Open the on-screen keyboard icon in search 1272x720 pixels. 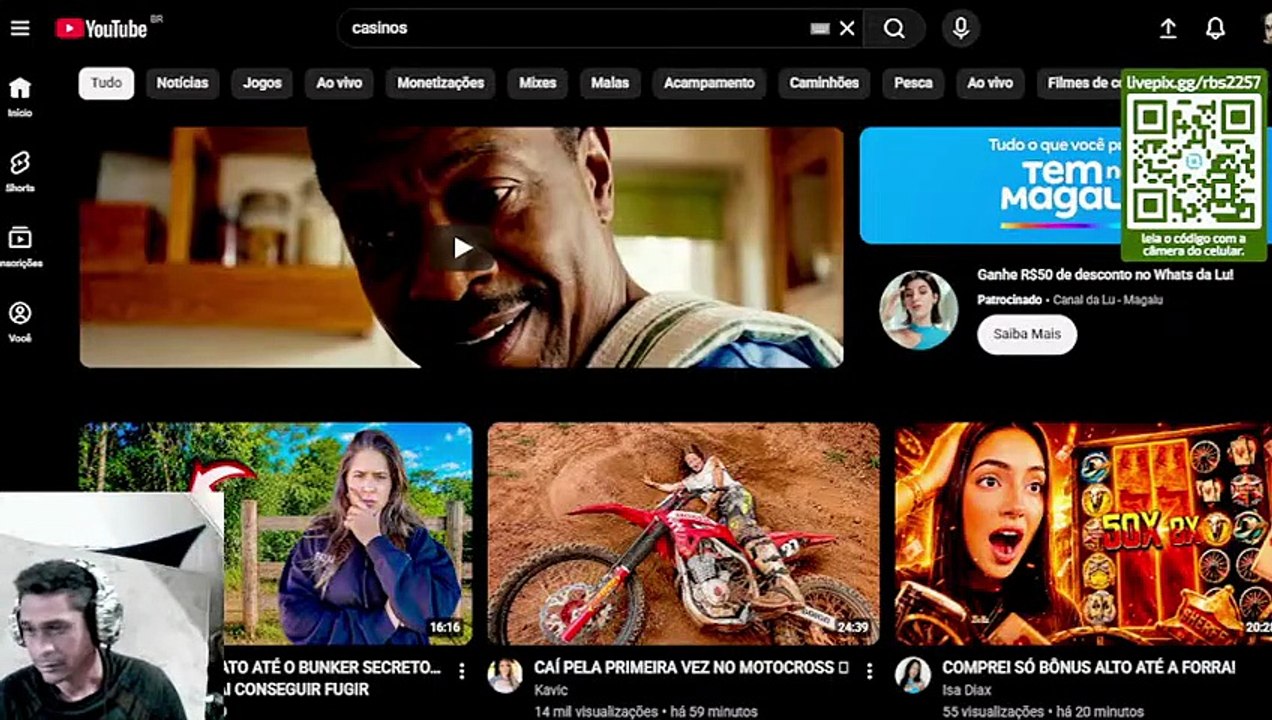820,29
